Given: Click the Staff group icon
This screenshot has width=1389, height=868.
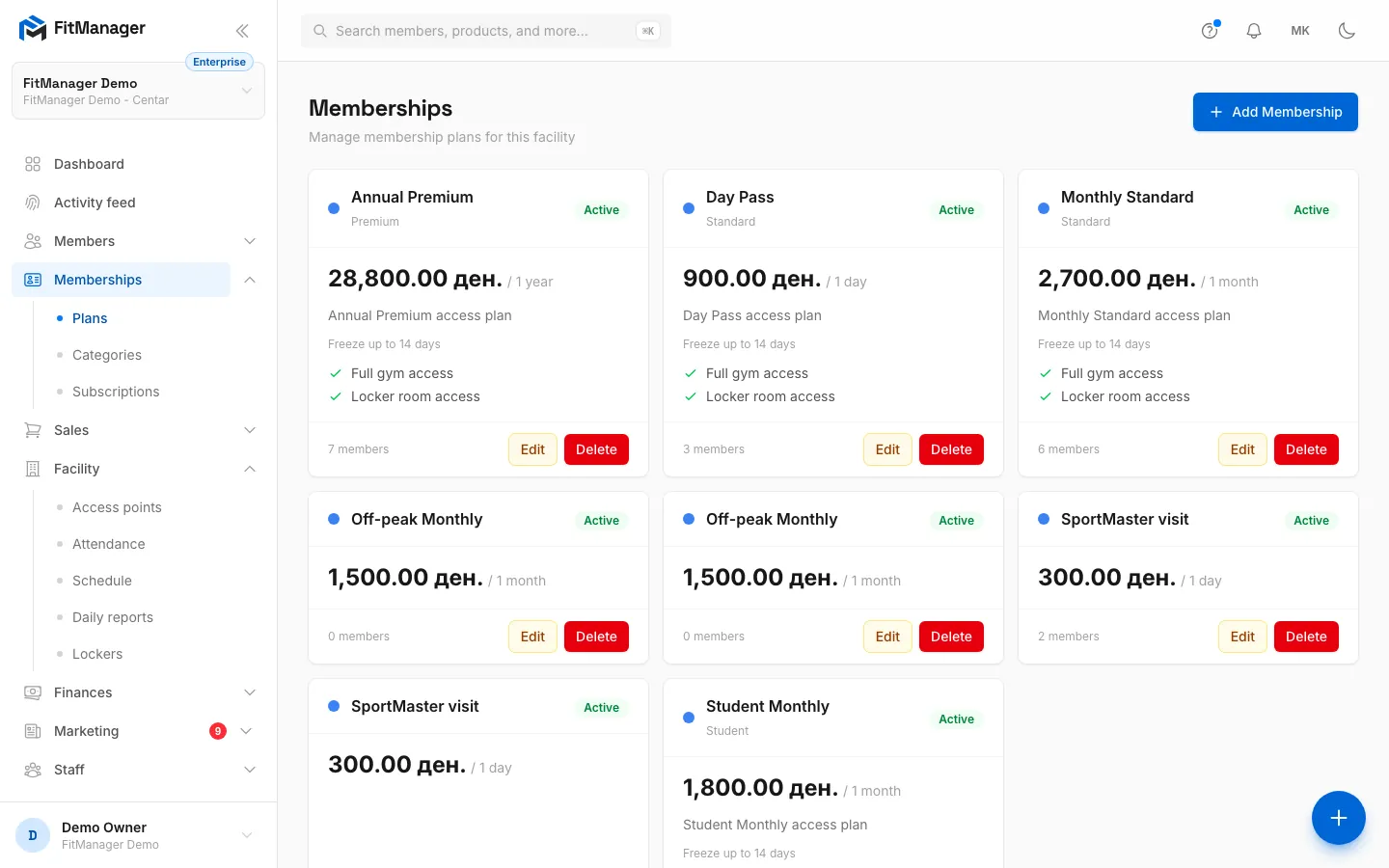Looking at the screenshot, I should point(33,770).
